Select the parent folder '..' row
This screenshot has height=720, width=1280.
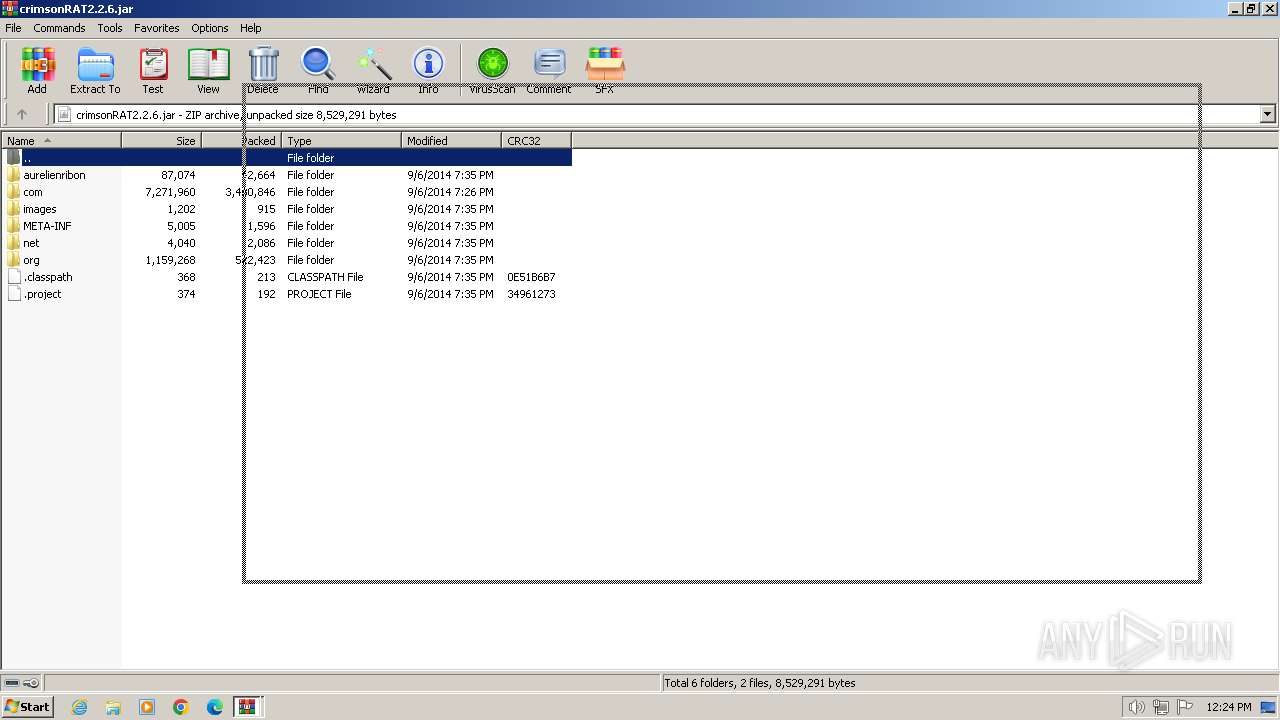pyautogui.click(x=287, y=158)
